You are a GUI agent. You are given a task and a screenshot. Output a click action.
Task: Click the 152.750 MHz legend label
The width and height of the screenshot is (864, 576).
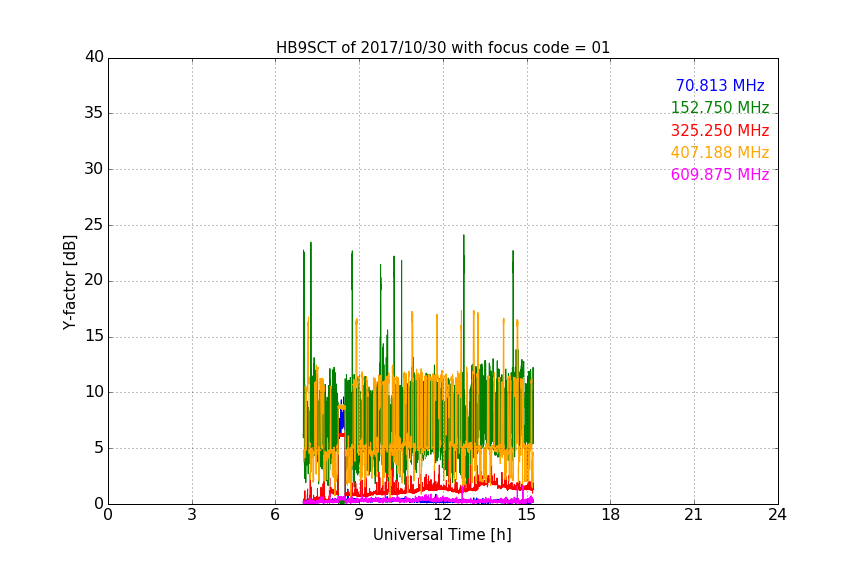click(x=720, y=107)
